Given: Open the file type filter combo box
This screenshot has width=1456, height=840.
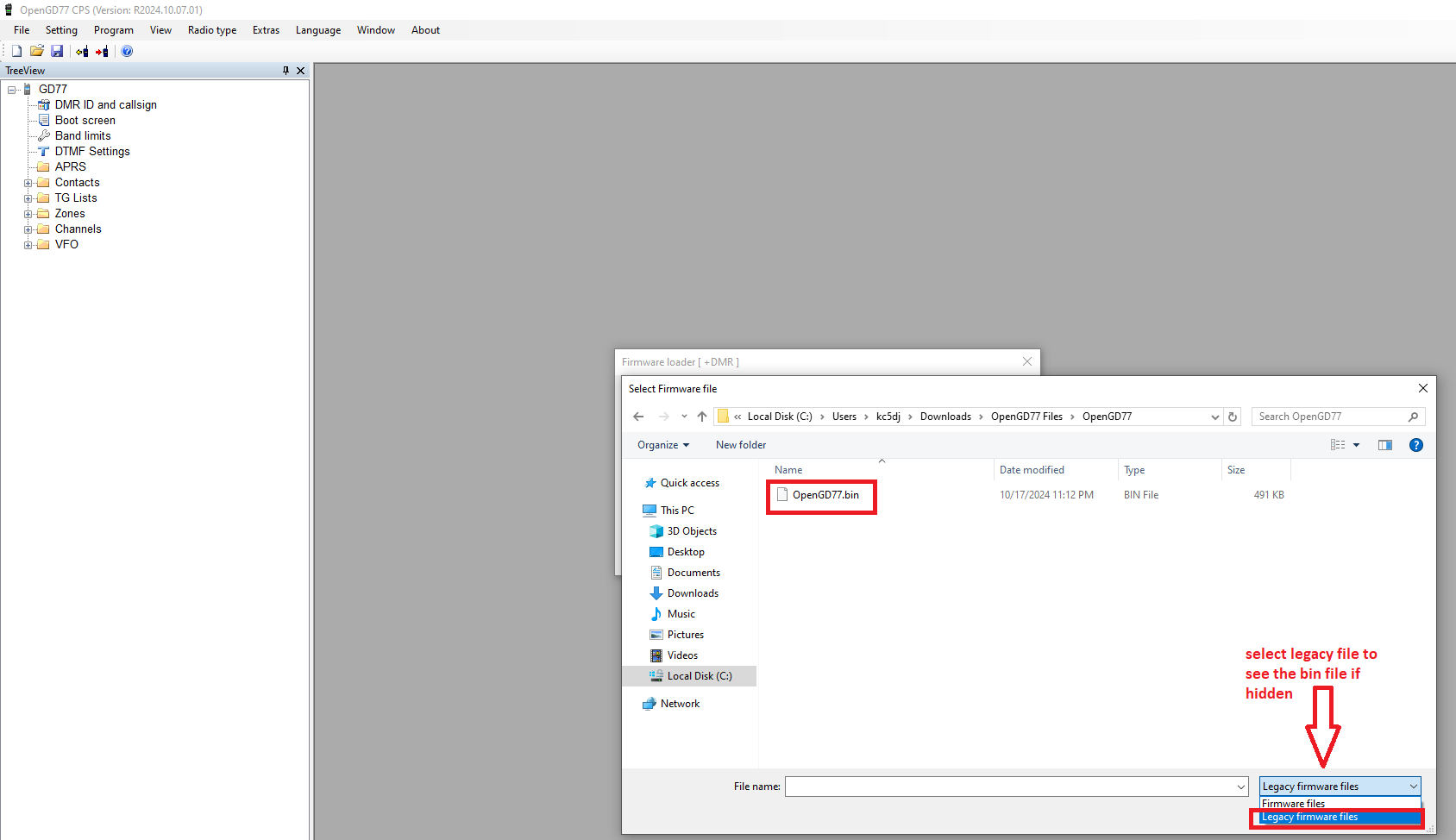Looking at the screenshot, I should tap(1340, 787).
